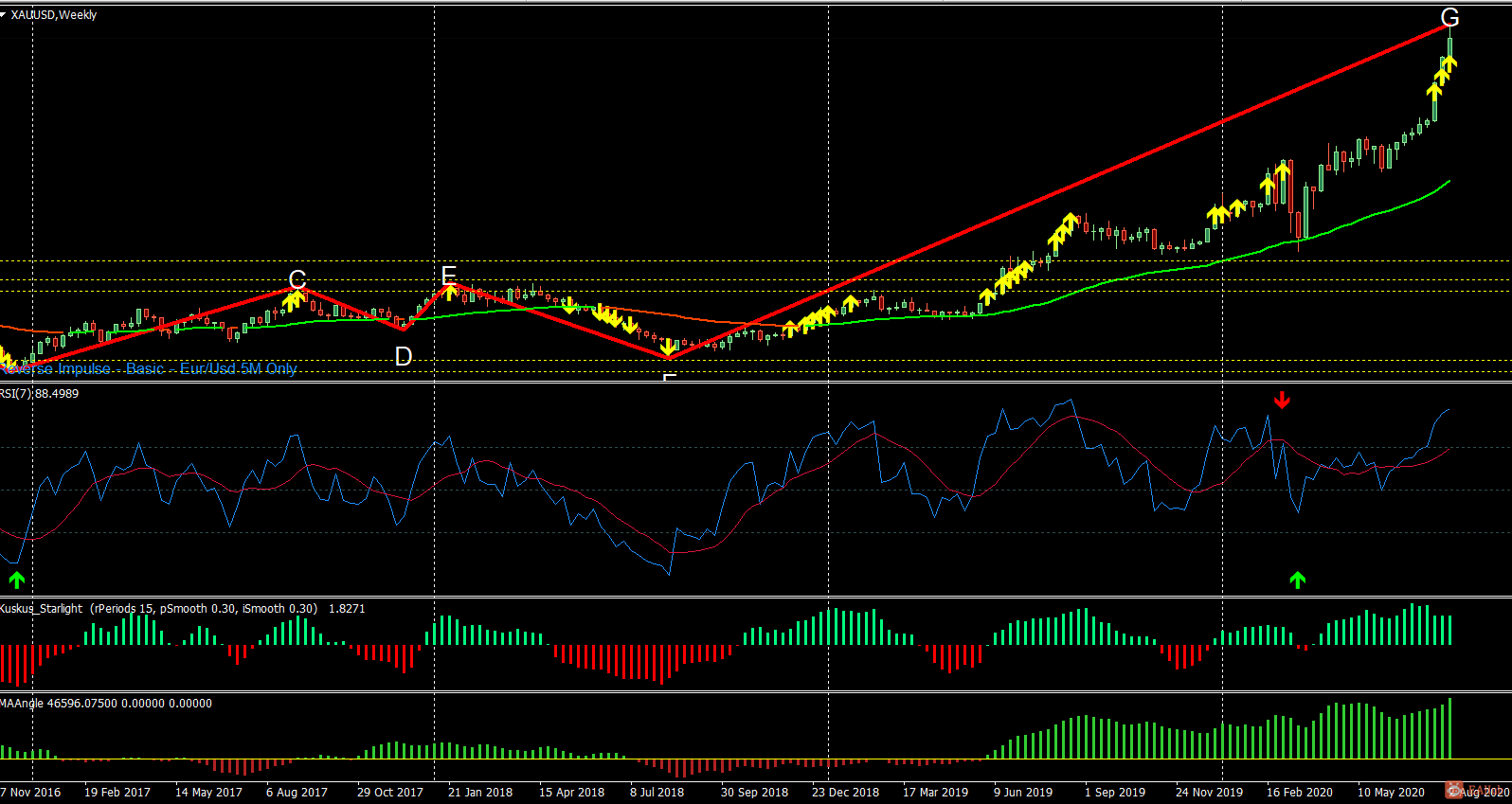Select the wave label E
The image size is (1512, 804).
(449, 276)
